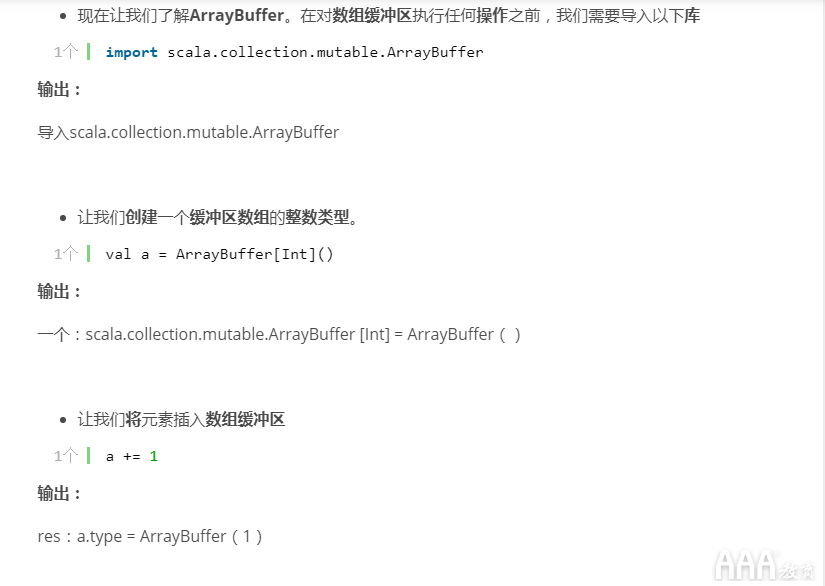Viewport: 825px width, 586px height.
Task: Click line number of the a += 1 block
Action: 65,456
